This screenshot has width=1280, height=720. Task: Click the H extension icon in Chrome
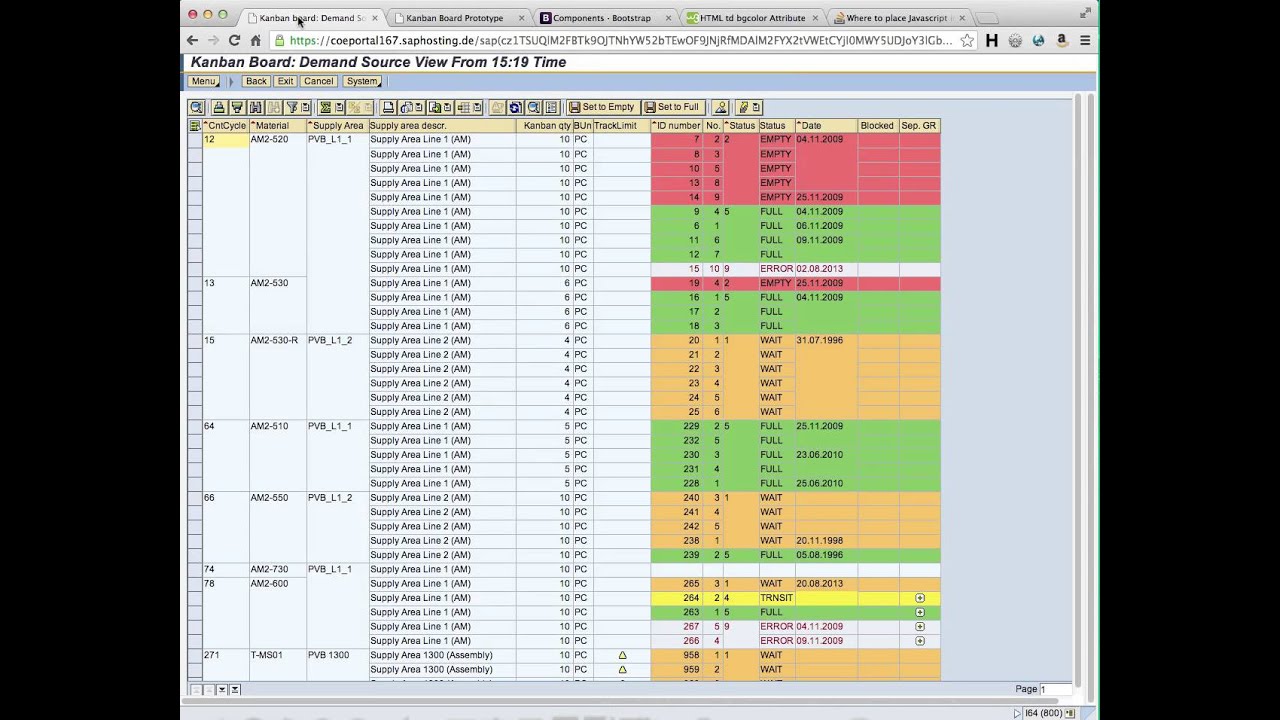(x=991, y=41)
